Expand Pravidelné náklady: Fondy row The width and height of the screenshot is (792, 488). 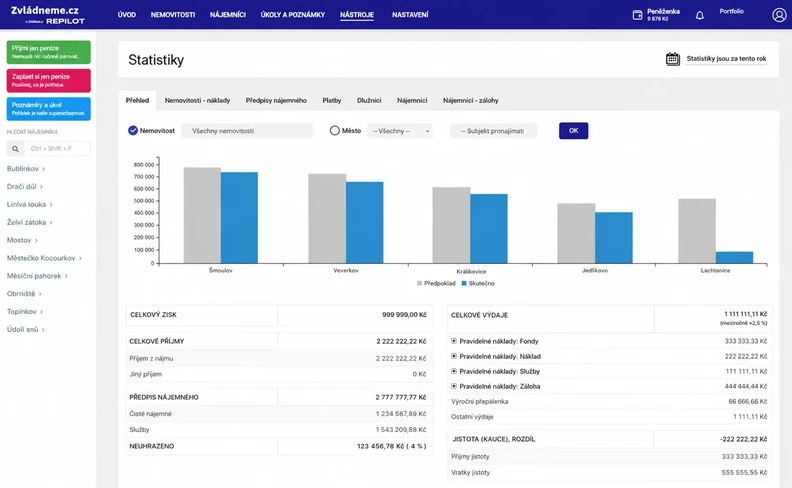point(454,341)
